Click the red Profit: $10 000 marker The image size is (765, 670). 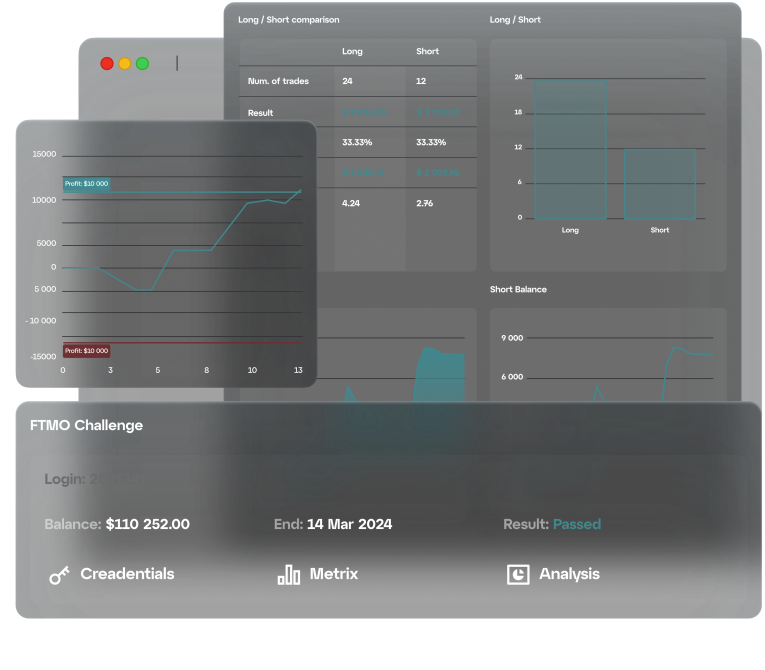[86, 351]
